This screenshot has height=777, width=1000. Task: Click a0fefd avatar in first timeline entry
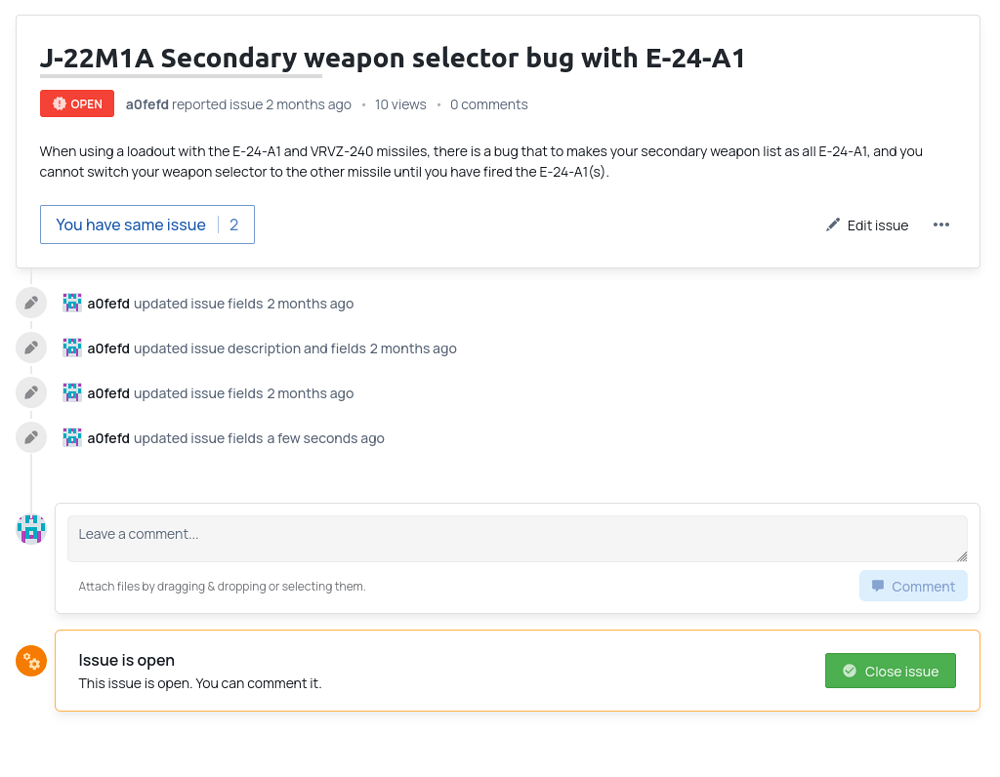pyautogui.click(x=72, y=303)
